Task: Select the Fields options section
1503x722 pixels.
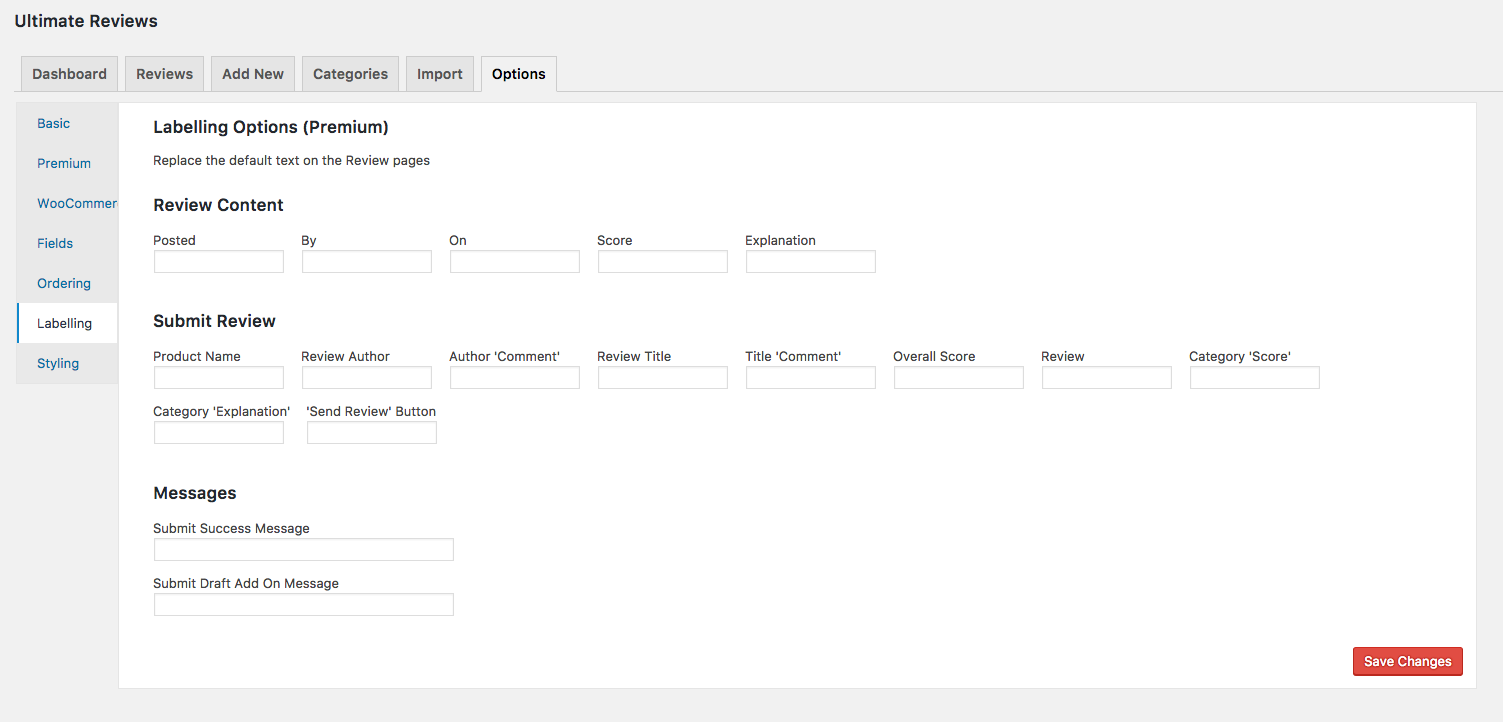Action: pos(55,244)
